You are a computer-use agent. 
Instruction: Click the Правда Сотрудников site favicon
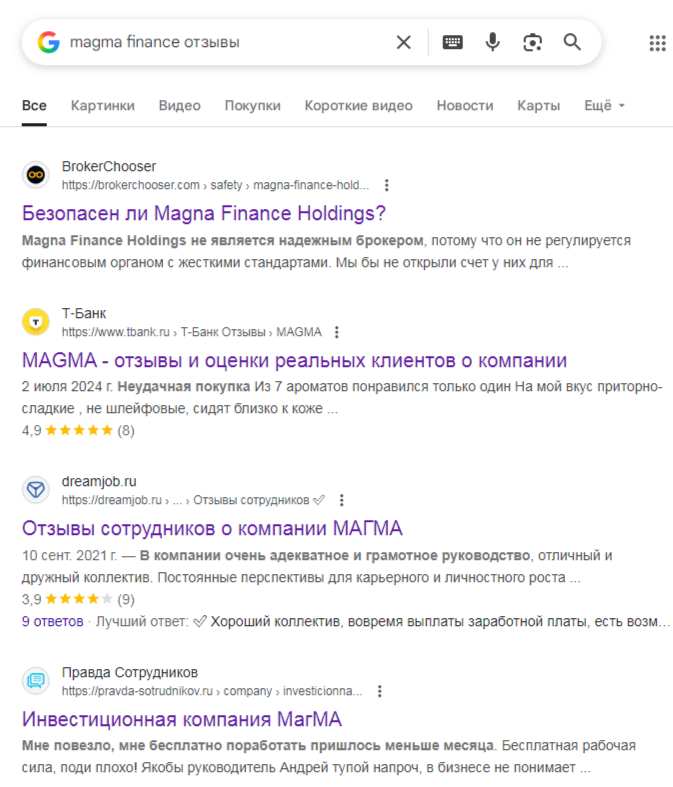(x=36, y=681)
